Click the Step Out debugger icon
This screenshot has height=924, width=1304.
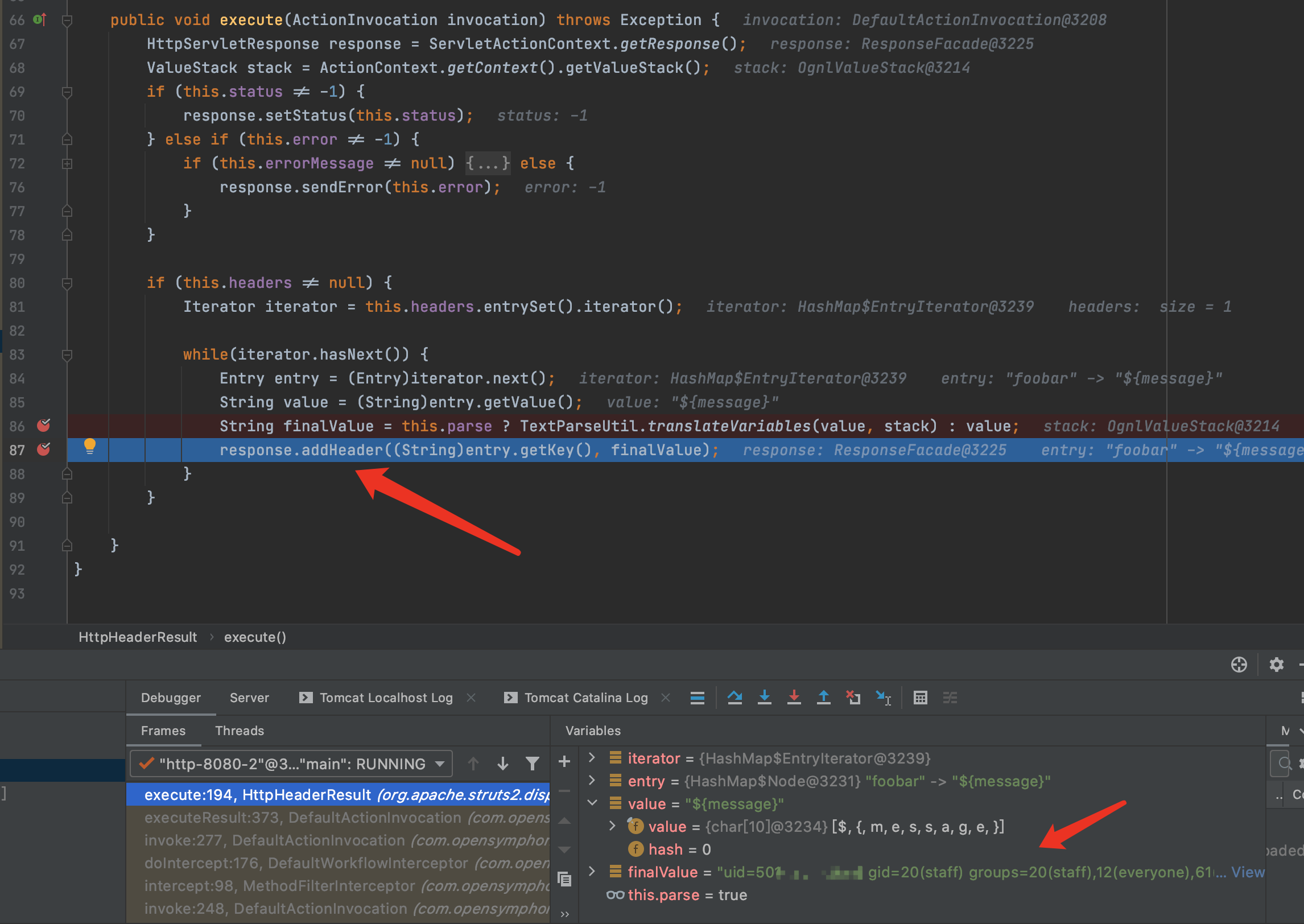click(823, 698)
